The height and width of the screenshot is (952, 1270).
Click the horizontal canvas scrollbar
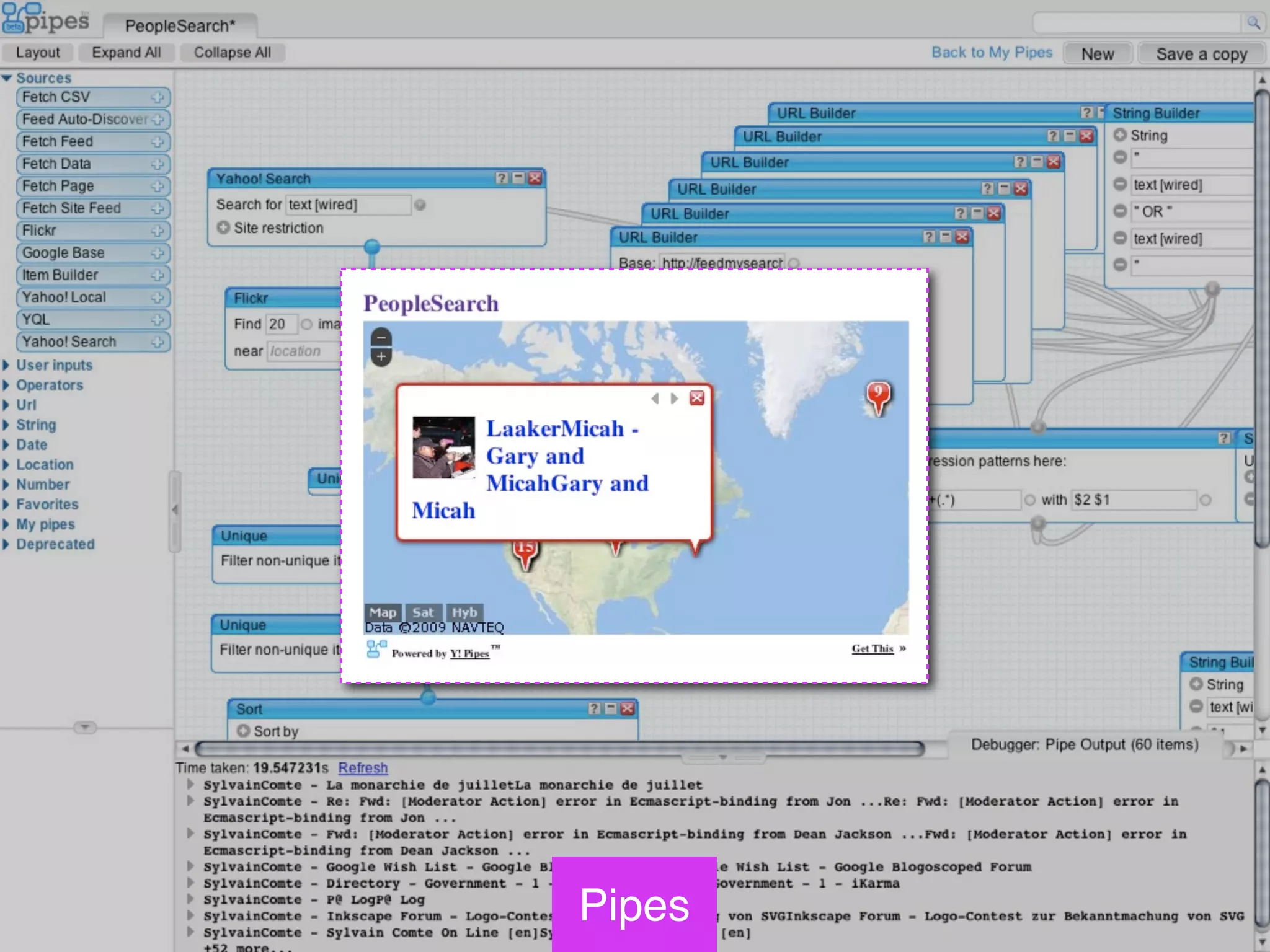point(558,749)
